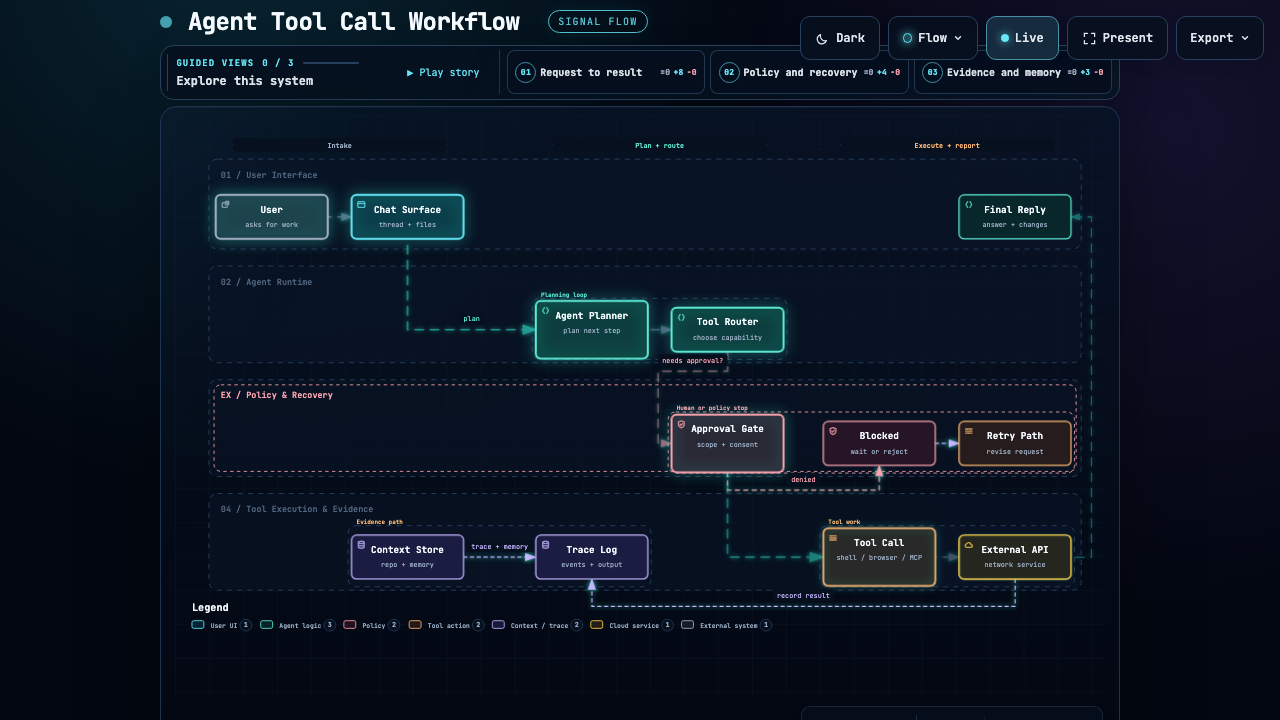1280x720 pixels.
Task: Click the SIGNAL FLOW badge
Action: coord(598,21)
